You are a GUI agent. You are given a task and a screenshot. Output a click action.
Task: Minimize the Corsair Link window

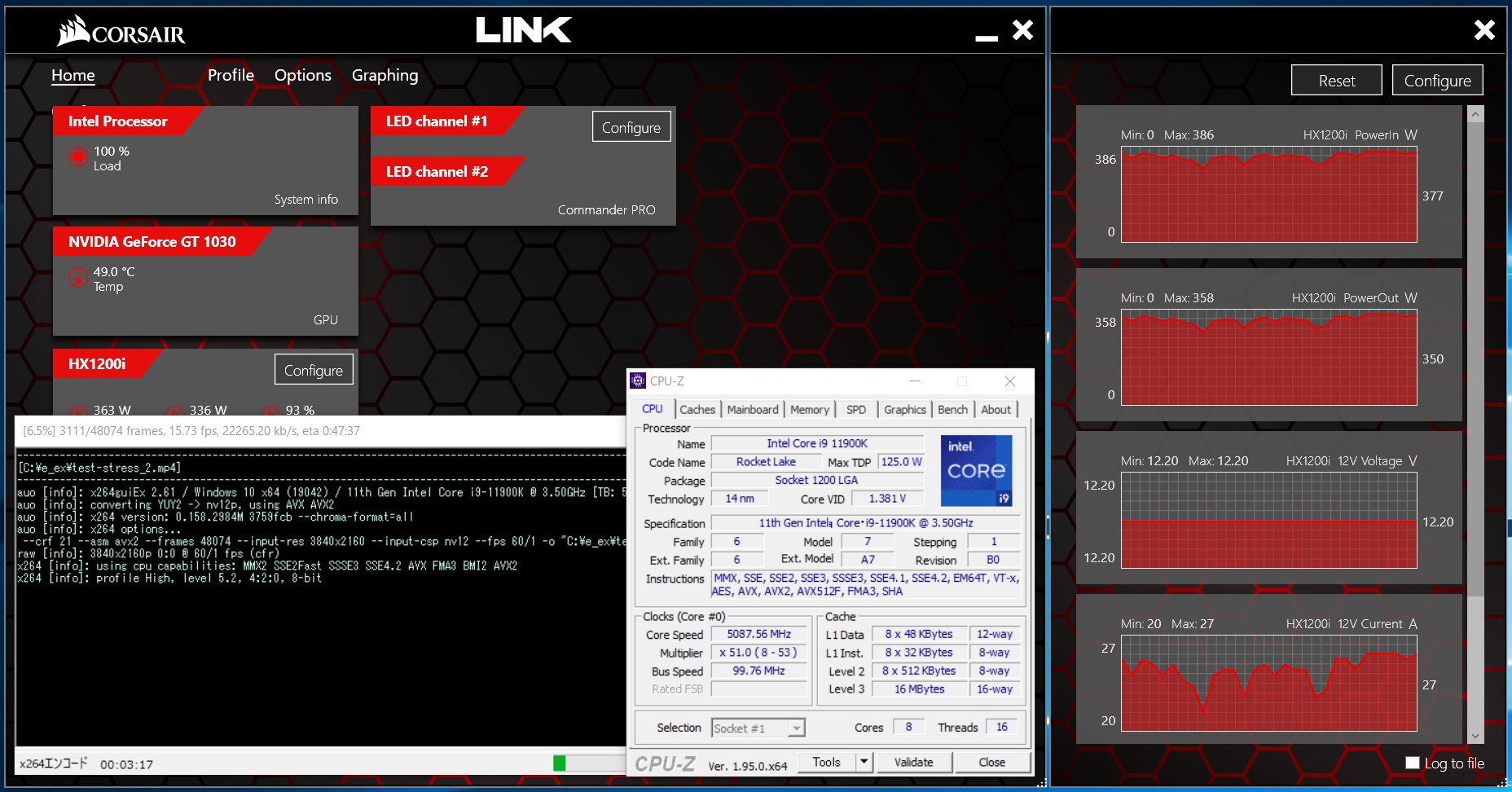click(987, 37)
